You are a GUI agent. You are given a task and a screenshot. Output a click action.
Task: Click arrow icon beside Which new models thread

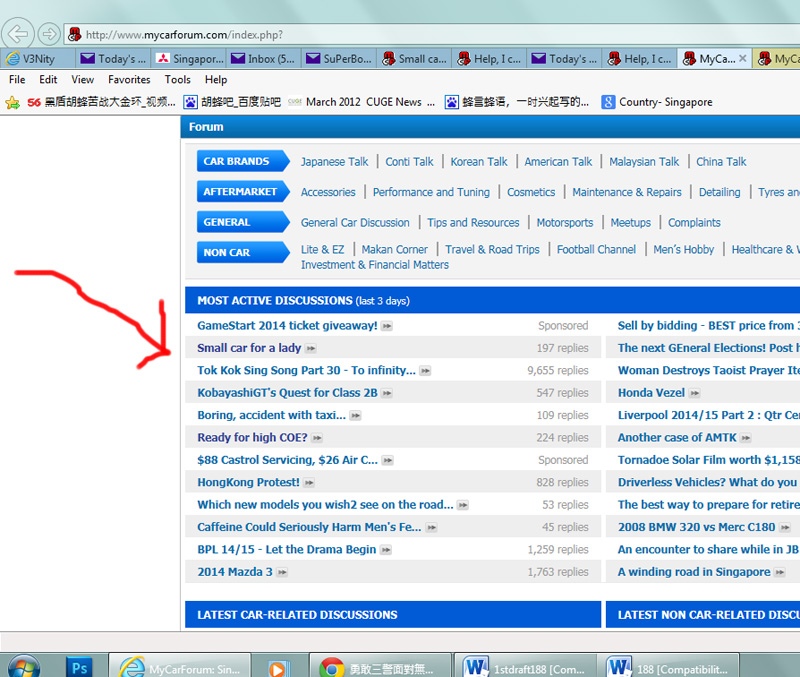[463, 505]
